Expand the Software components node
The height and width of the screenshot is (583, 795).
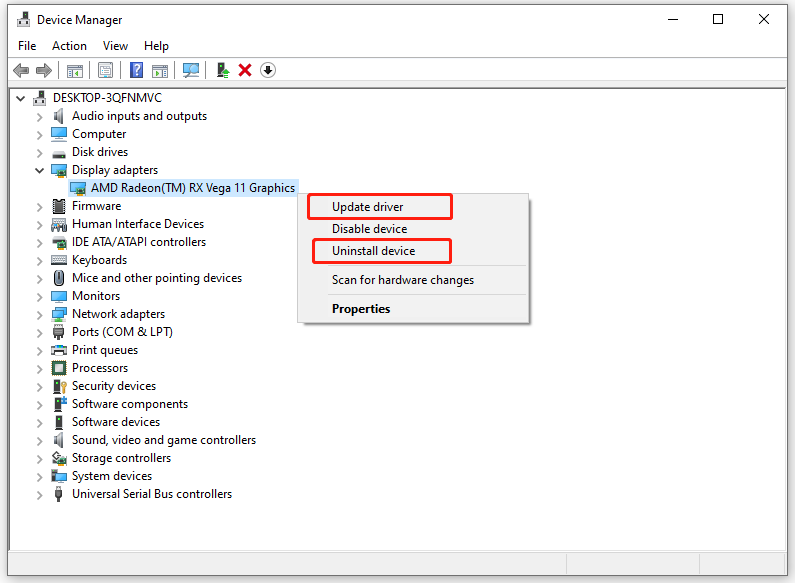[40, 405]
